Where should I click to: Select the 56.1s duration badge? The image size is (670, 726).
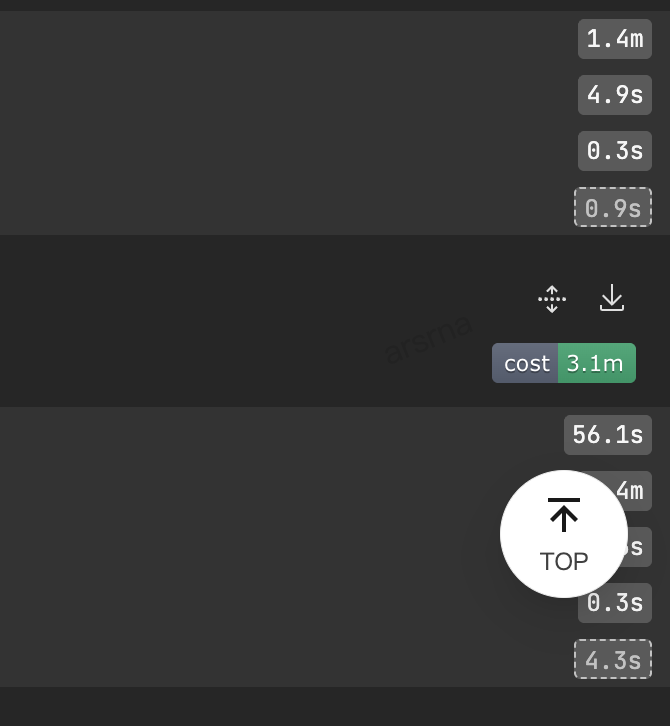[607, 435]
